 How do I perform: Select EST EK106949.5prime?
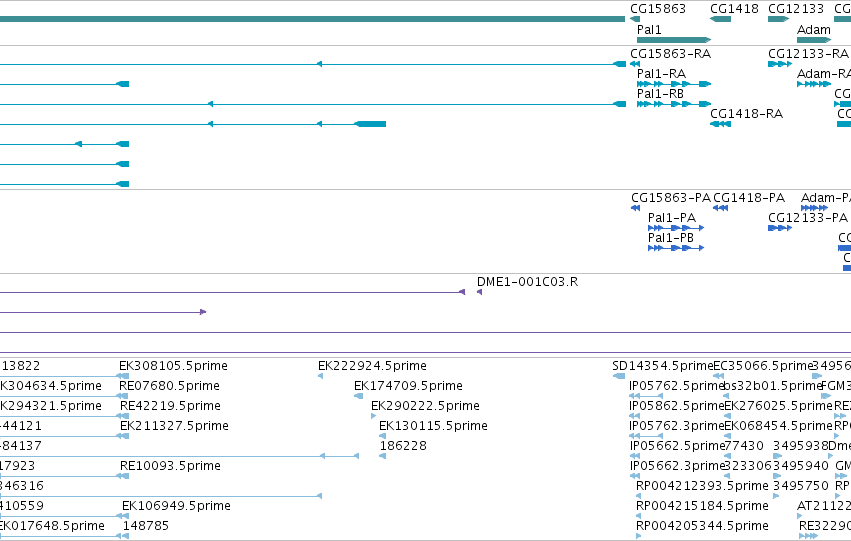coord(176,506)
